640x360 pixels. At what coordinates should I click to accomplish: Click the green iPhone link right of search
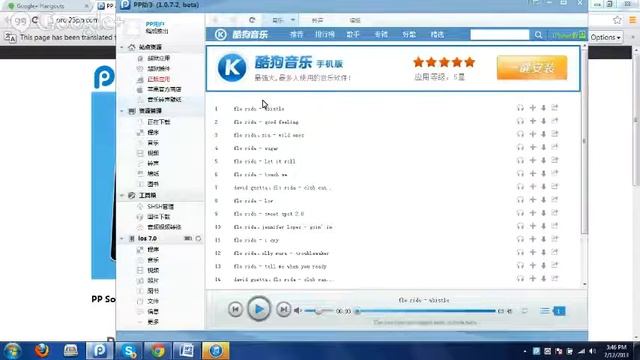tap(569, 35)
